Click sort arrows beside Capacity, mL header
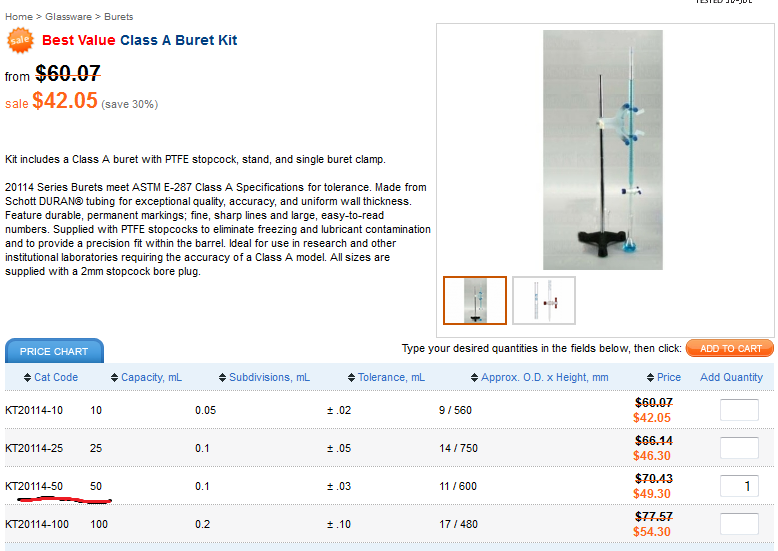Viewport: 778px width, 551px height. 113,378
